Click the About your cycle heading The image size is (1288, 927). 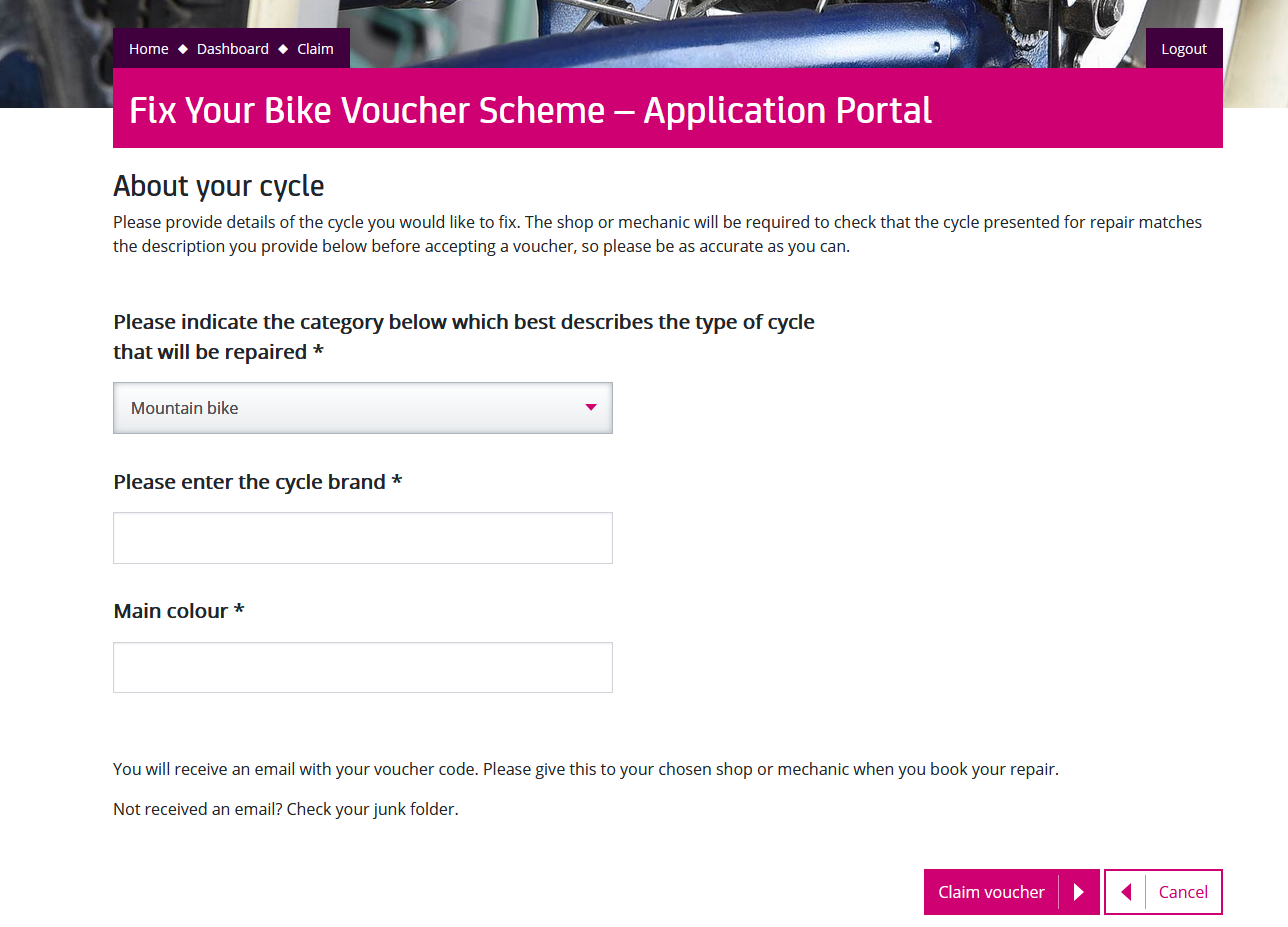[218, 185]
